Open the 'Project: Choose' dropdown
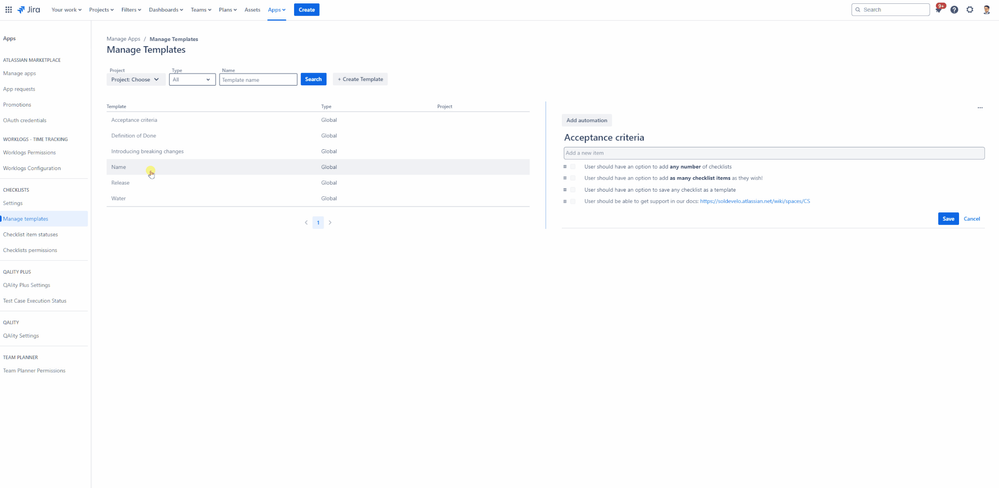Screen dimensions: 999x488 [136, 80]
